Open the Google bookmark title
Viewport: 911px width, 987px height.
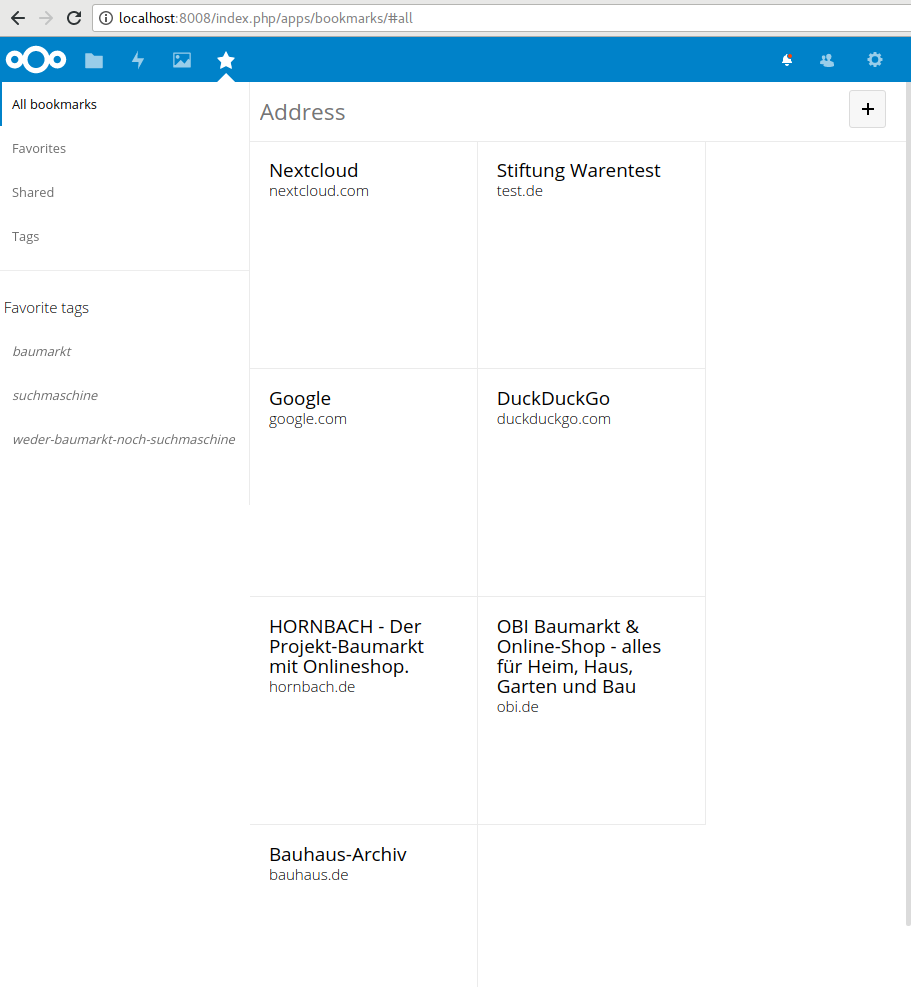coord(300,398)
